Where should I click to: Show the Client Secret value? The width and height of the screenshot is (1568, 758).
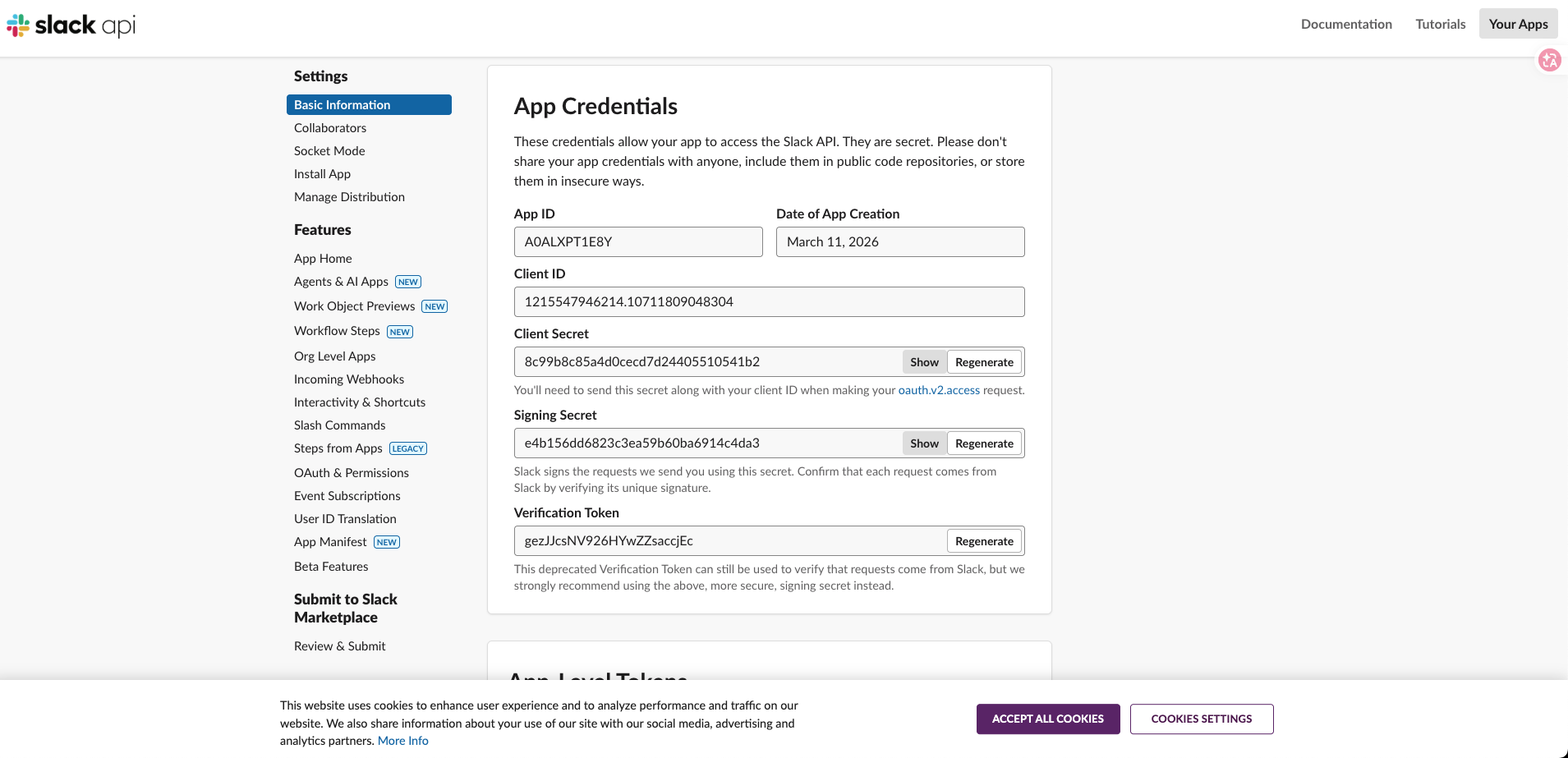[923, 362]
